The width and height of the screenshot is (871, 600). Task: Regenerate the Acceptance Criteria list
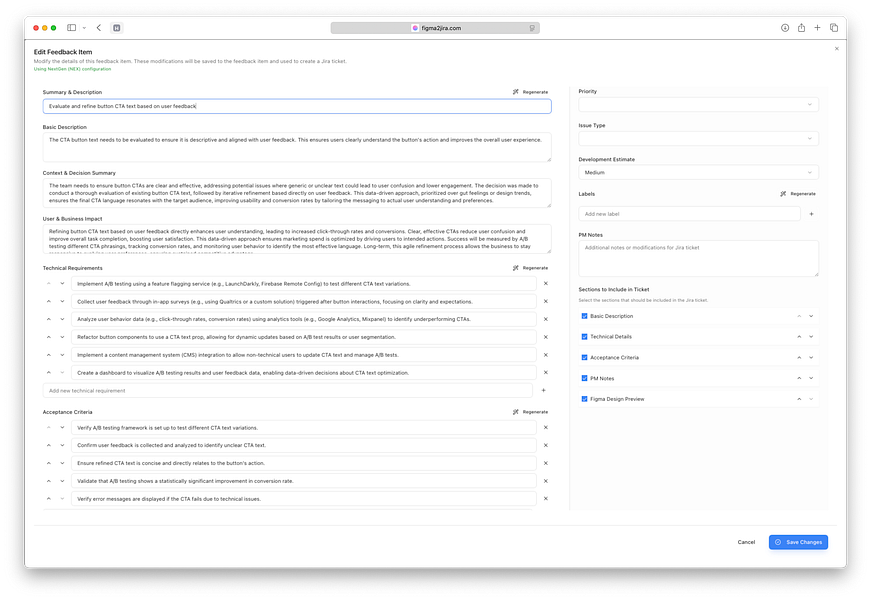click(x=530, y=409)
